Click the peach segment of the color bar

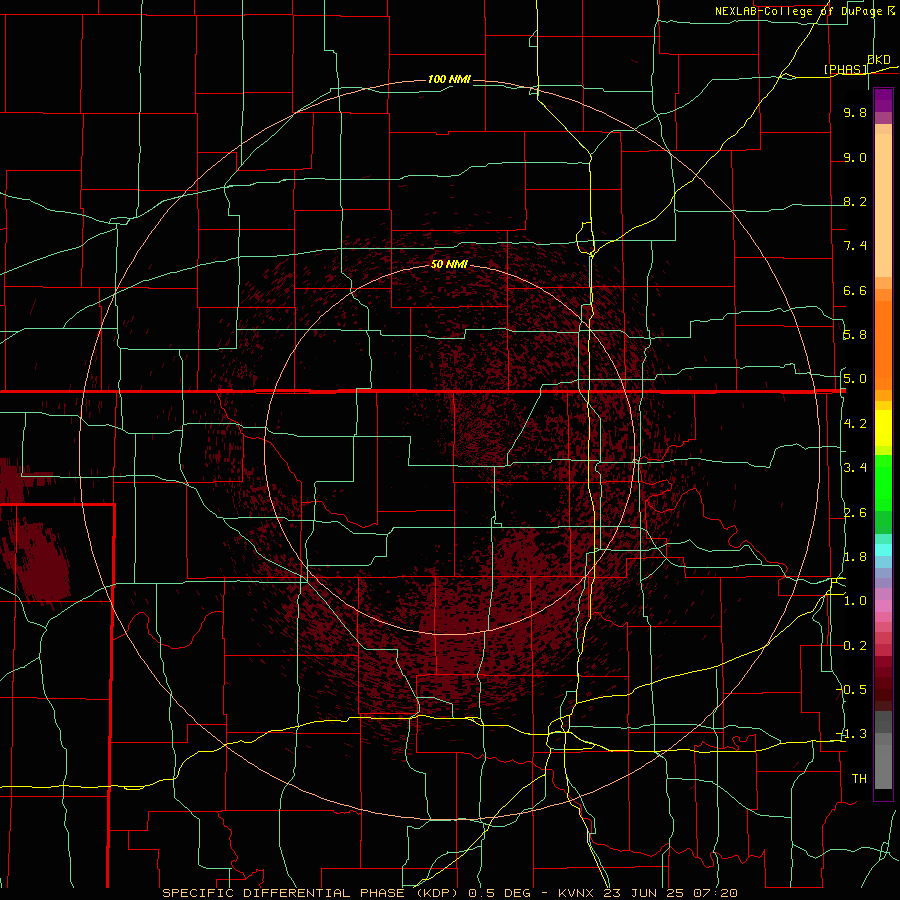pos(883,207)
